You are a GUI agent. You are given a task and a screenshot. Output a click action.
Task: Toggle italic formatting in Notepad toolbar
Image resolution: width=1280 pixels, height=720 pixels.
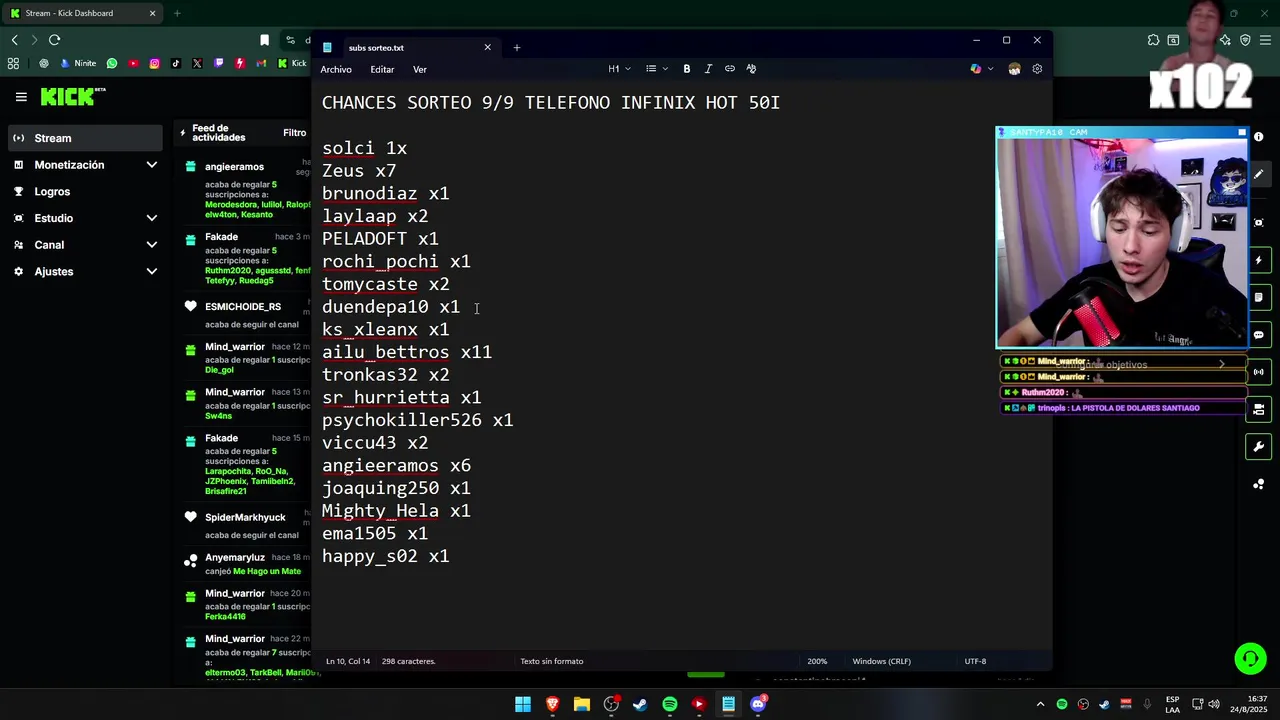(x=708, y=69)
